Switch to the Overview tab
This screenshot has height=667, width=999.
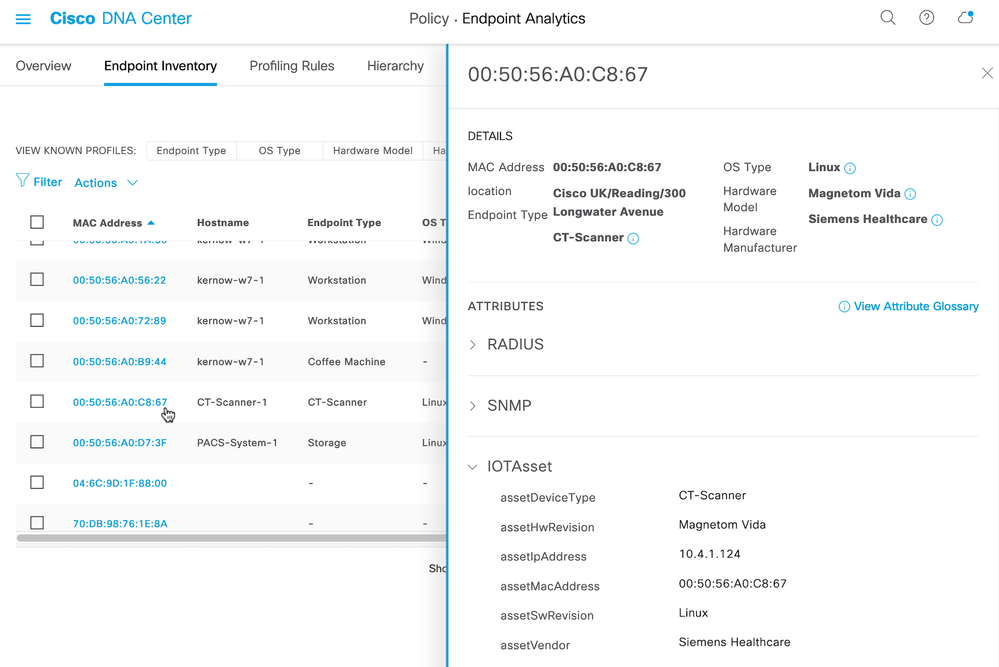point(43,66)
